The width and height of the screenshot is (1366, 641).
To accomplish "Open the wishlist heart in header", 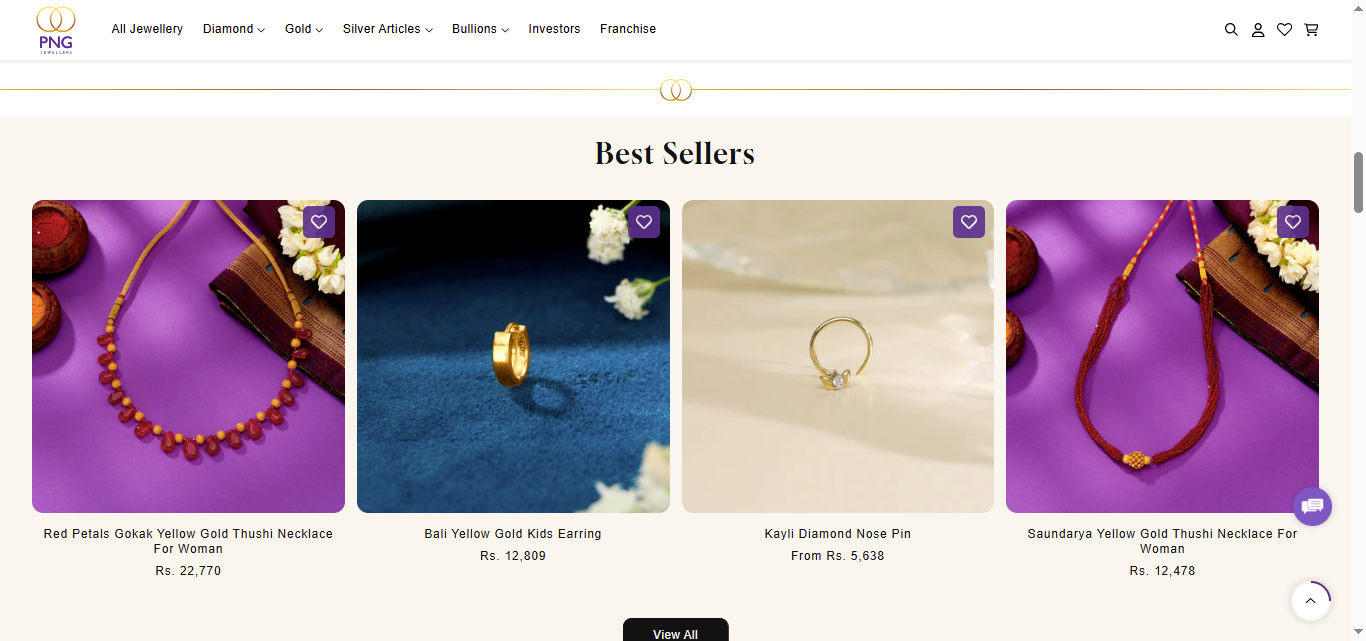I will 1285,30.
